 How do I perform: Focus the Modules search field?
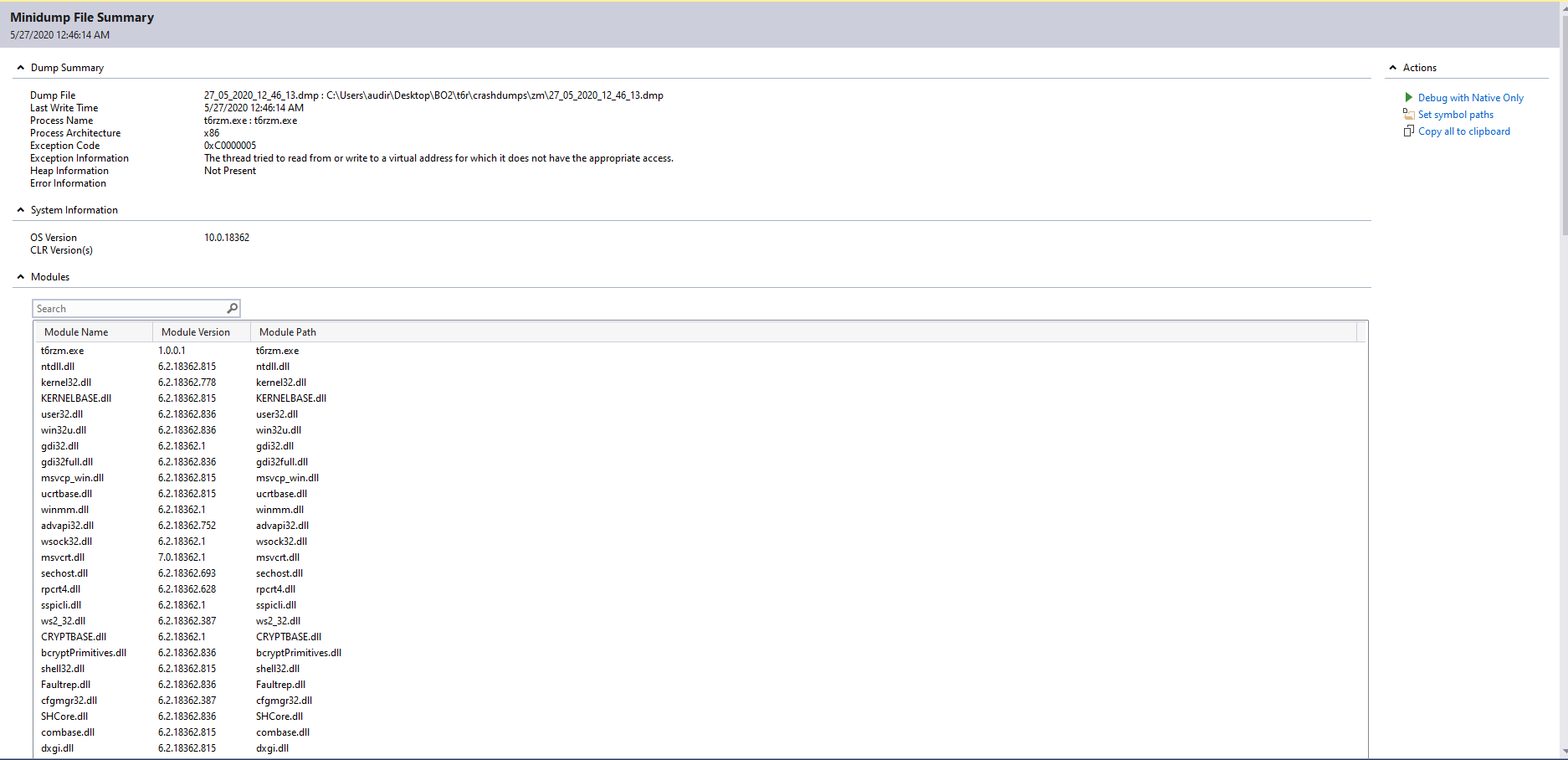[x=130, y=309]
